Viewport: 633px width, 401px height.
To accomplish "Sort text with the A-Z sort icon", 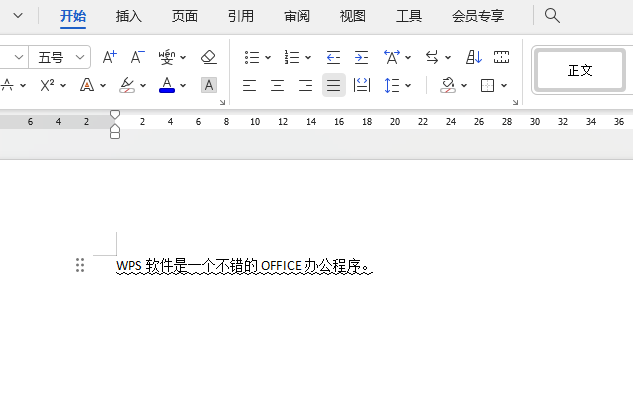I will coord(474,57).
